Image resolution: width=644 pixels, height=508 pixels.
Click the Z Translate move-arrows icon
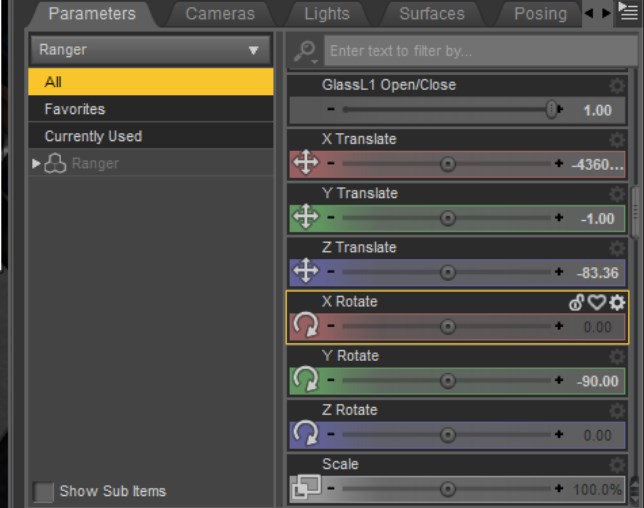(x=306, y=271)
